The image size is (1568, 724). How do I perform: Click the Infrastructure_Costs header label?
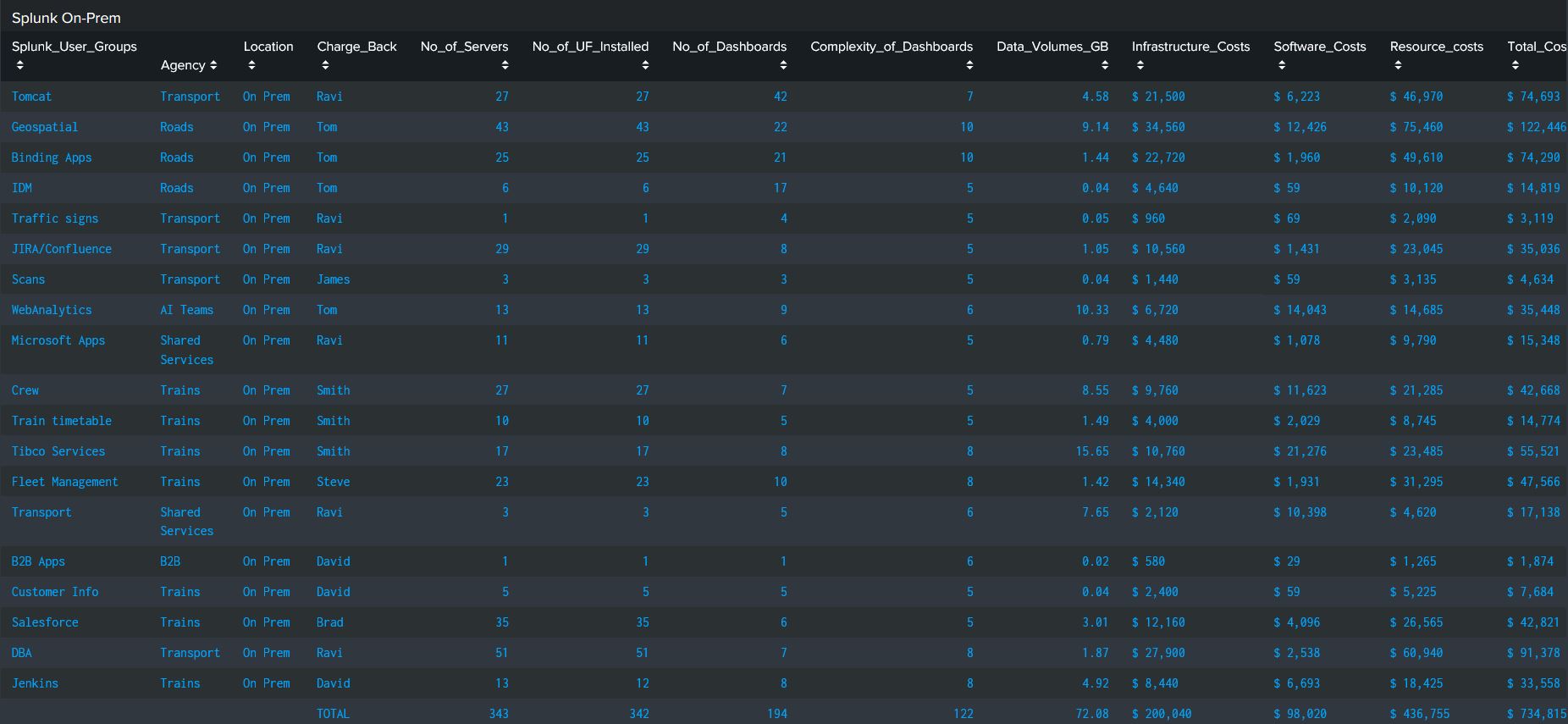point(1190,47)
